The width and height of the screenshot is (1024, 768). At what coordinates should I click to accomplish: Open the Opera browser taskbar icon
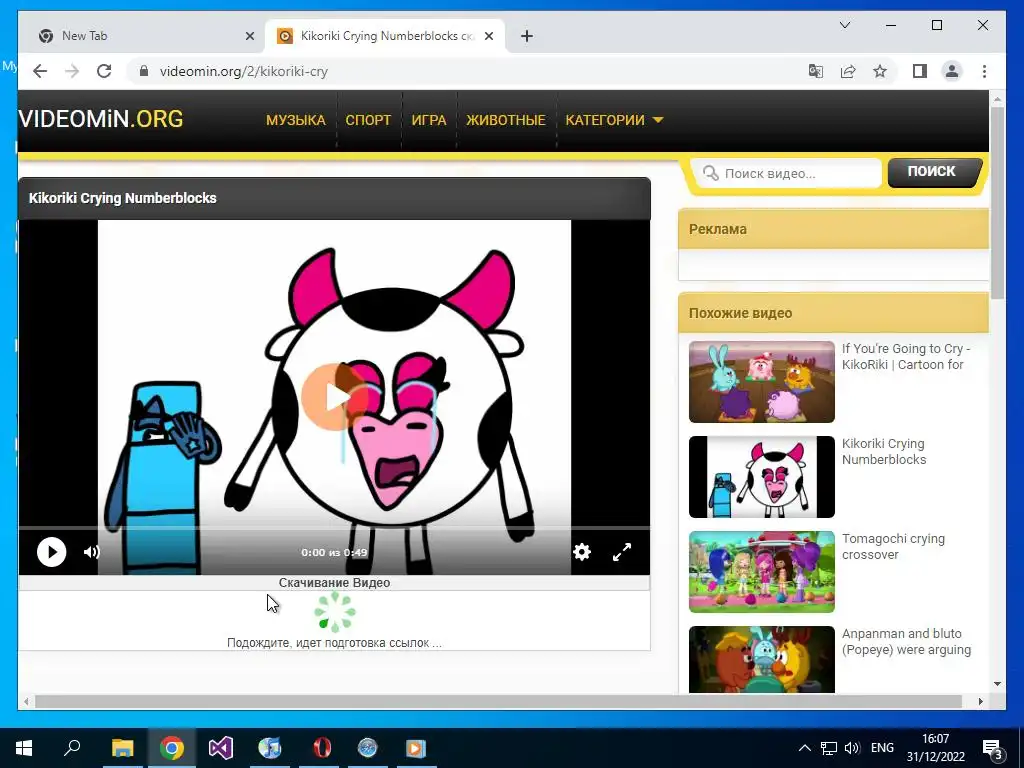coord(322,748)
